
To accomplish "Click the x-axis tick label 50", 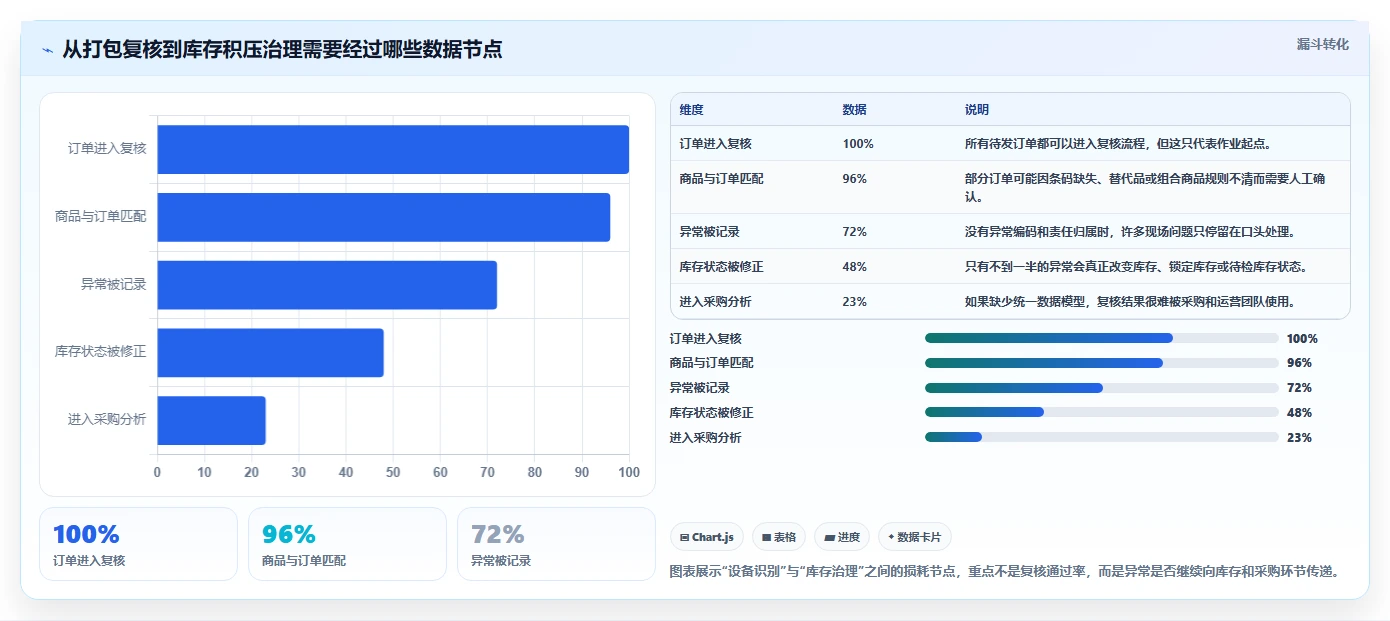I will point(393,472).
